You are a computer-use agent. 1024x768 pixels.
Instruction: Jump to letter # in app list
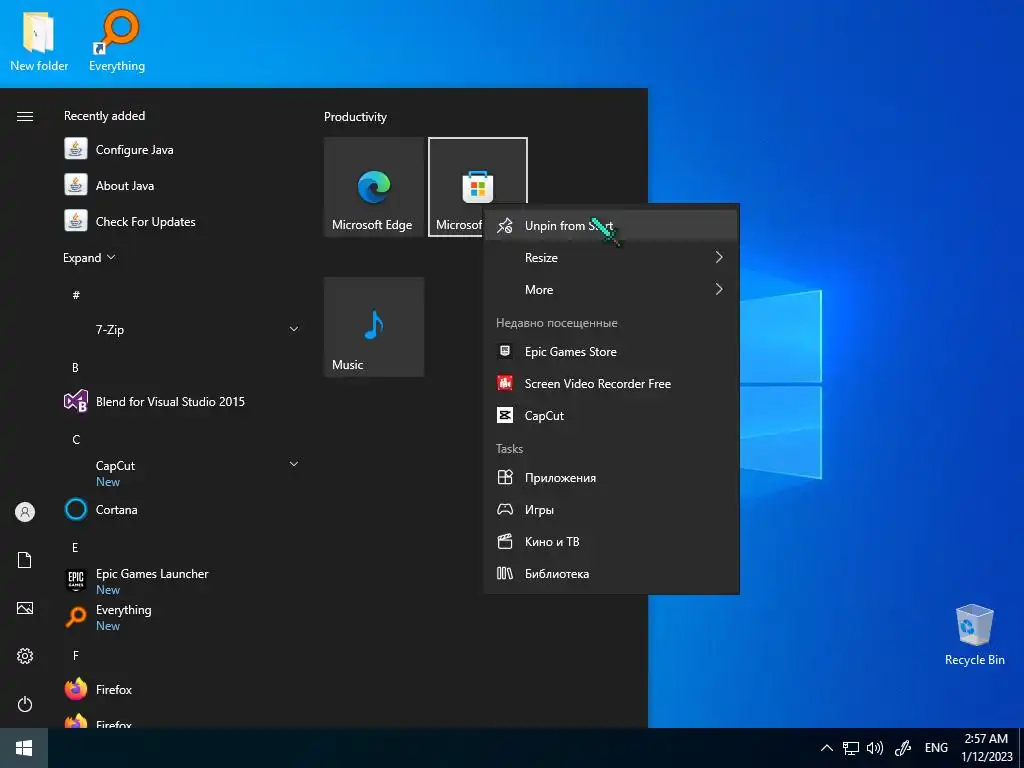click(76, 295)
